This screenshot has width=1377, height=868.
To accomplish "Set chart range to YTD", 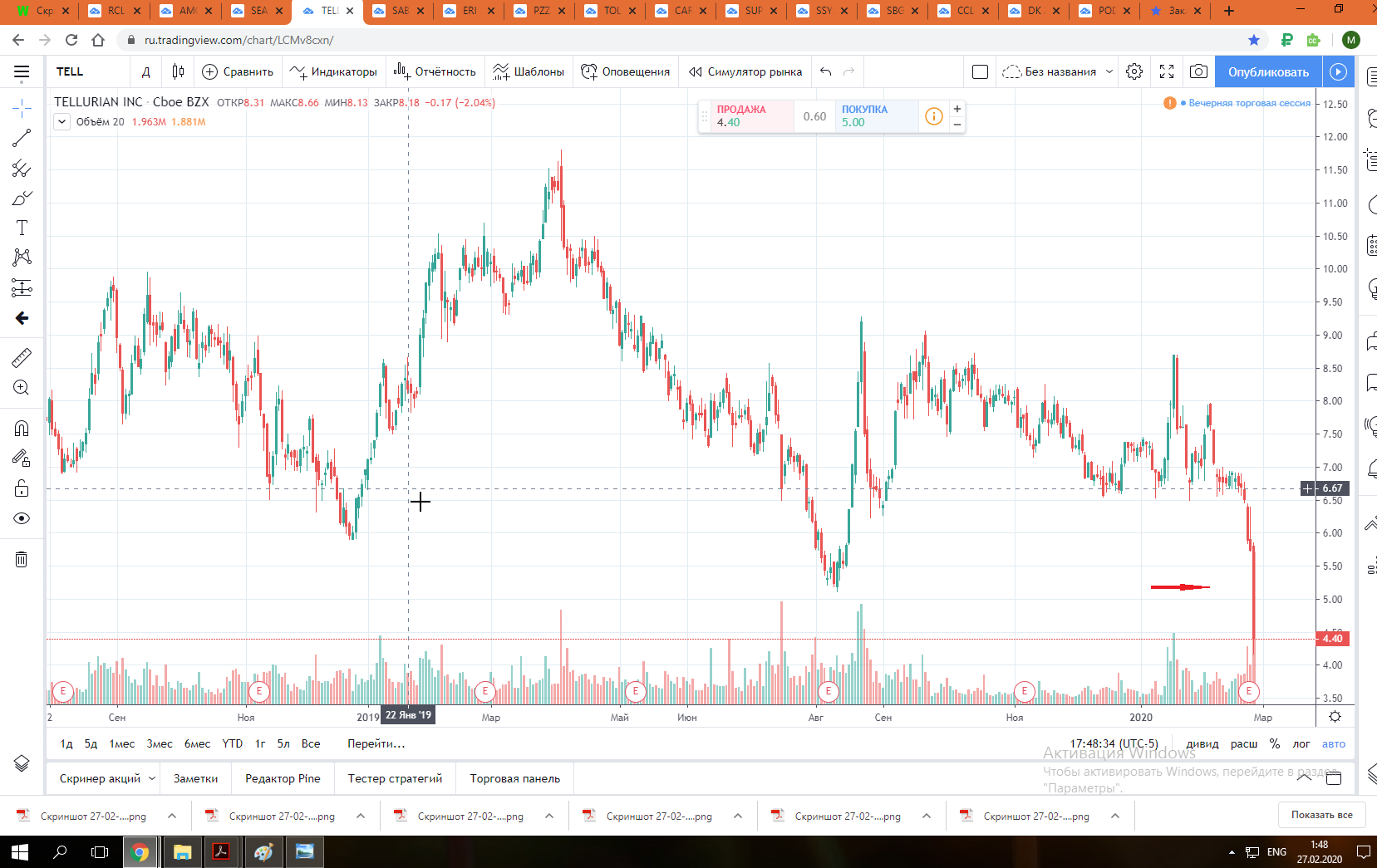I will tap(233, 743).
